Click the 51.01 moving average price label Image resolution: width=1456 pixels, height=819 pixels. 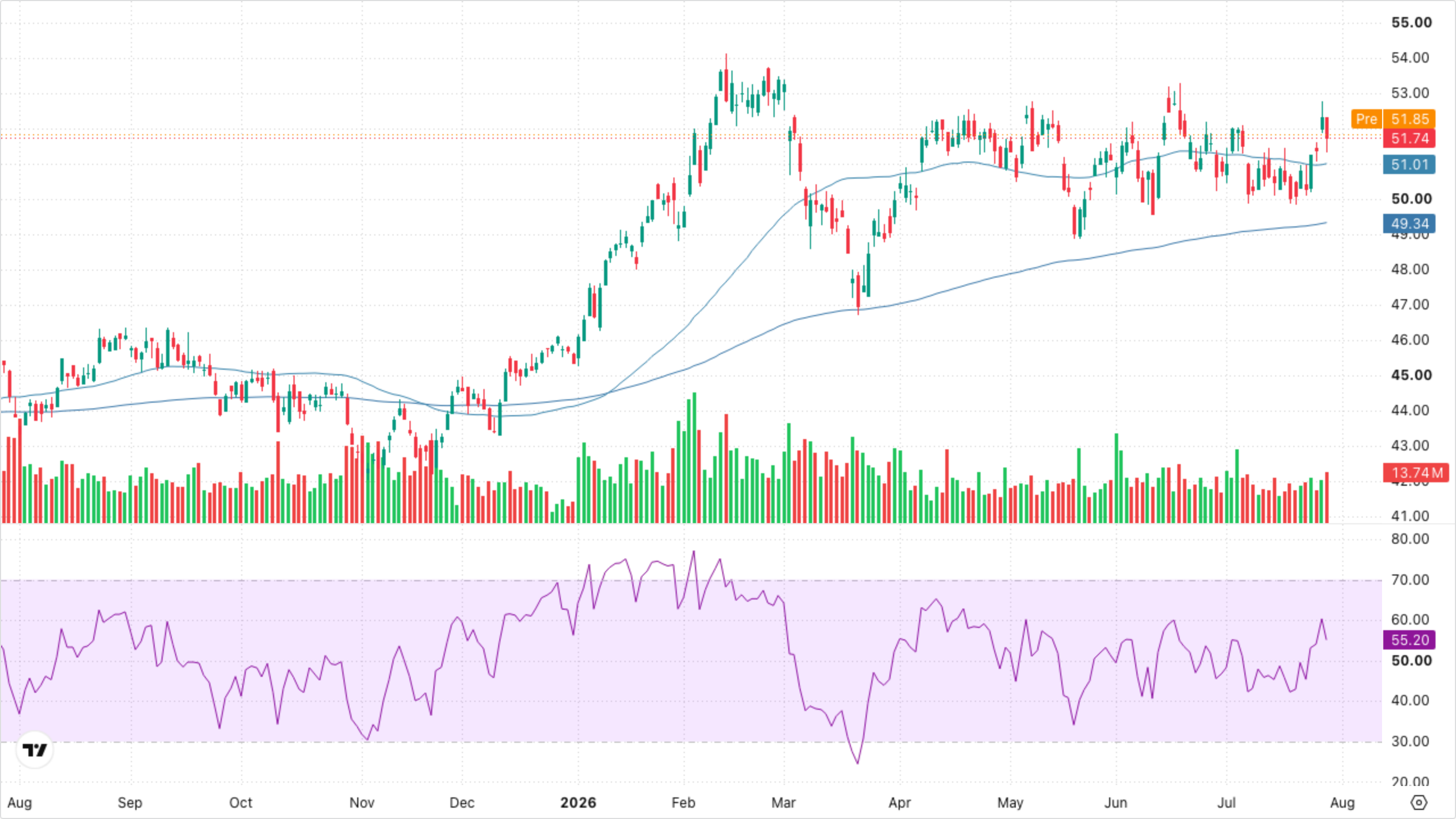(x=1409, y=165)
